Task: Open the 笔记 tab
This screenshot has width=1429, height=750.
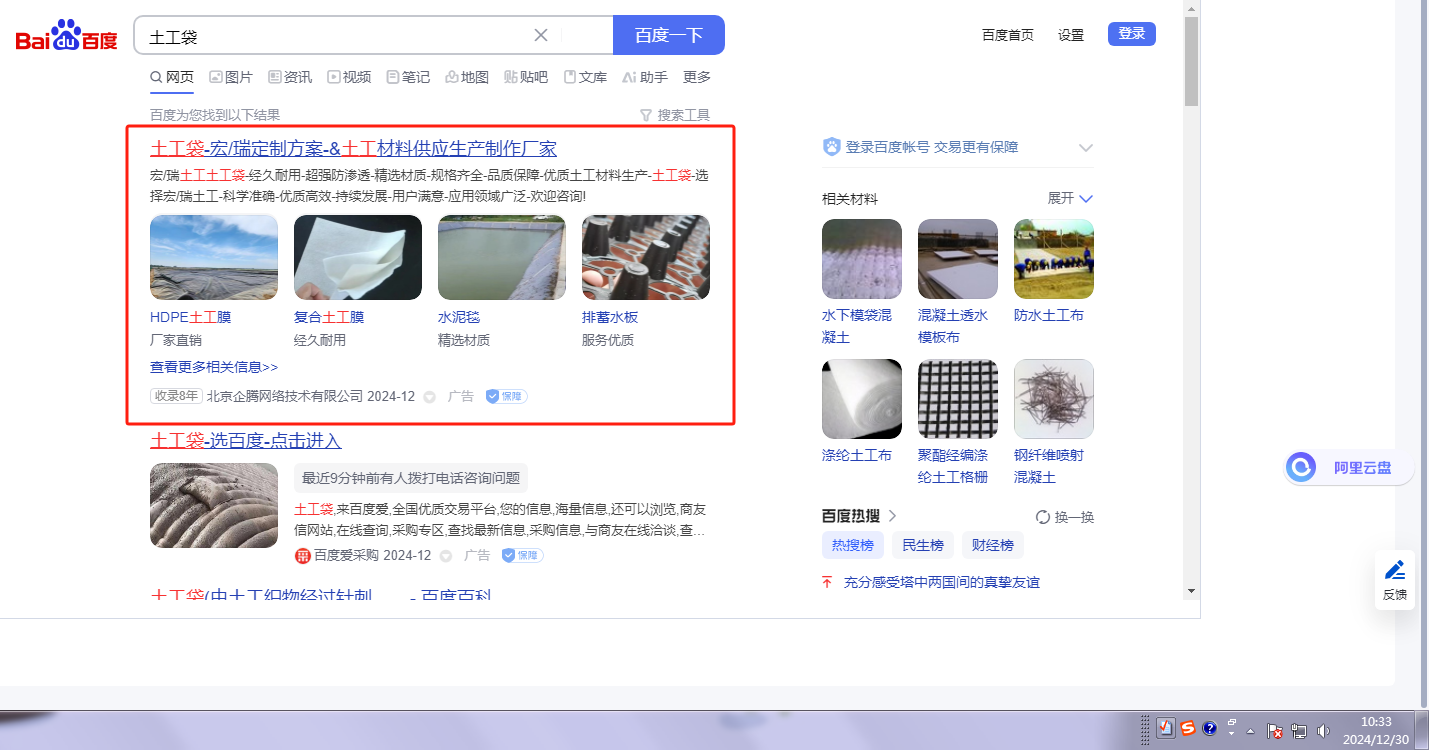Action: point(408,77)
